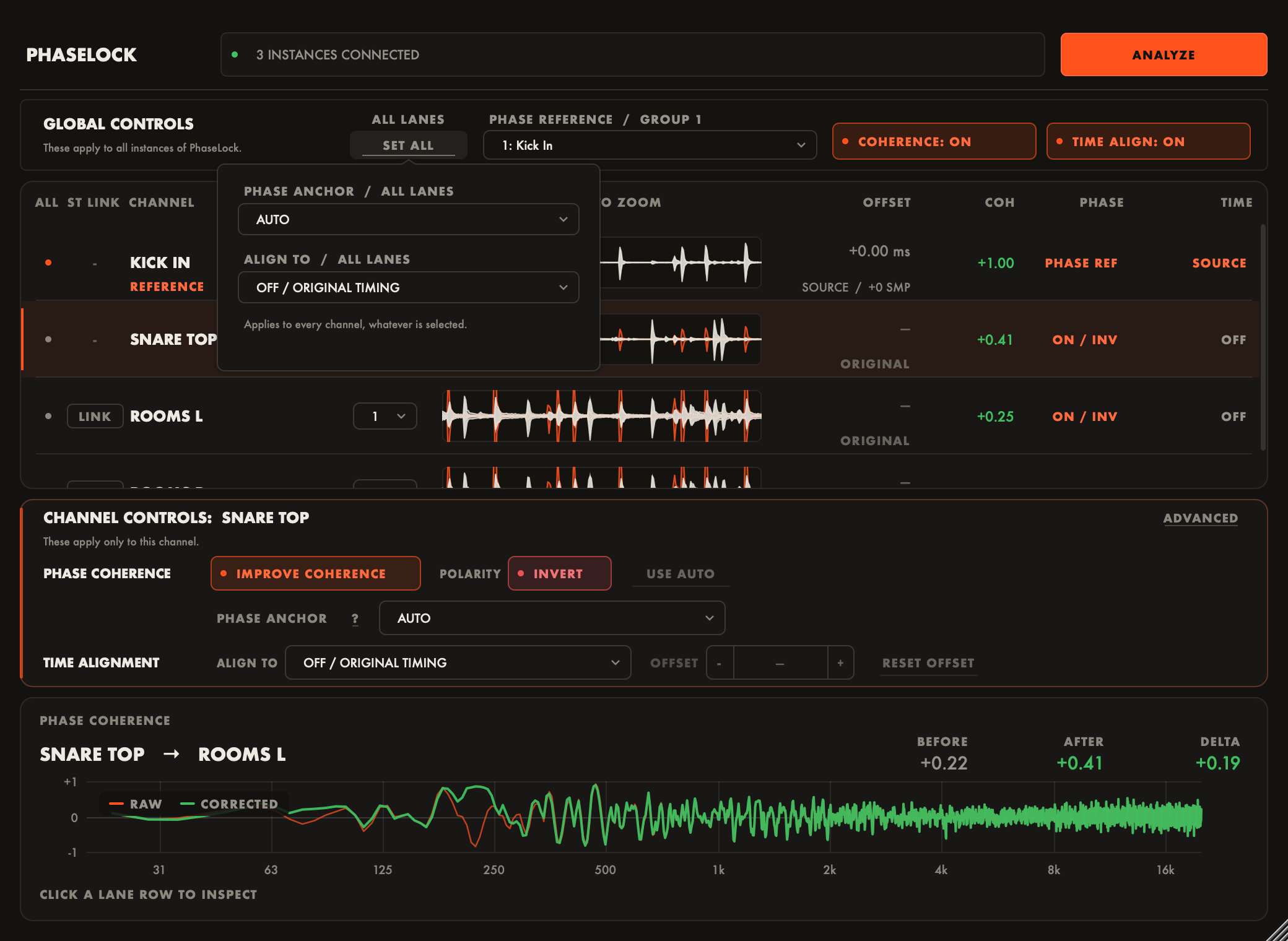The width and height of the screenshot is (1288, 941).
Task: Click the Kick In offset value +0.00 ms
Action: (x=879, y=251)
